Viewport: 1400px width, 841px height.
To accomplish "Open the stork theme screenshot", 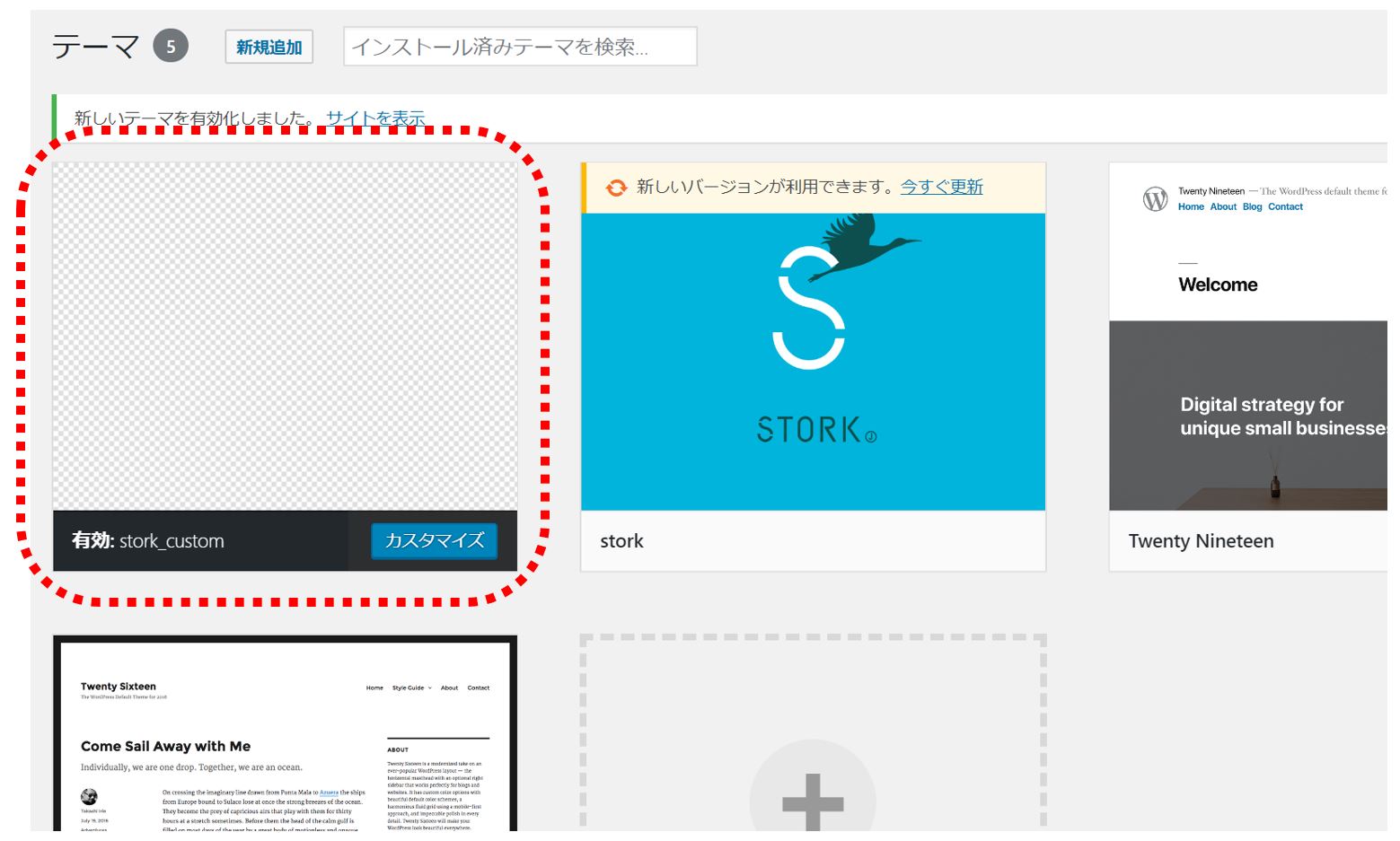I will click(x=813, y=362).
